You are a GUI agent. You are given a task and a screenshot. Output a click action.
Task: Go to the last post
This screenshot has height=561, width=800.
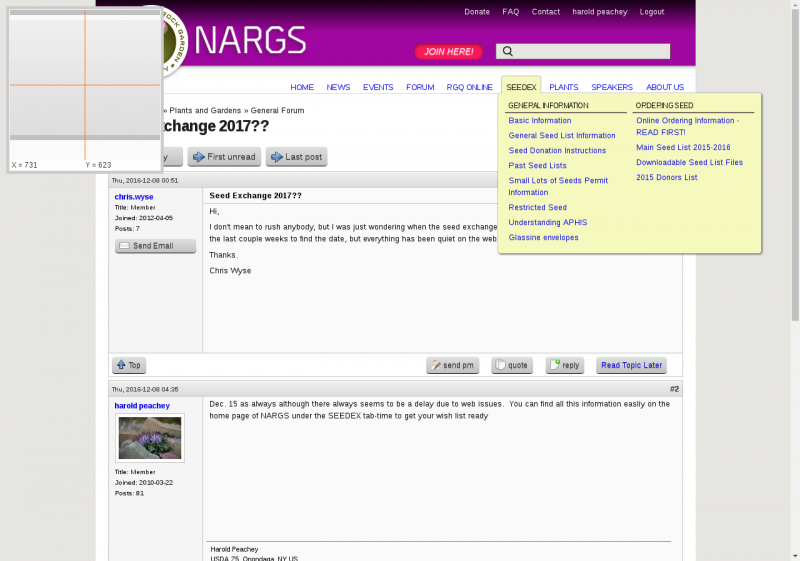[296, 157]
